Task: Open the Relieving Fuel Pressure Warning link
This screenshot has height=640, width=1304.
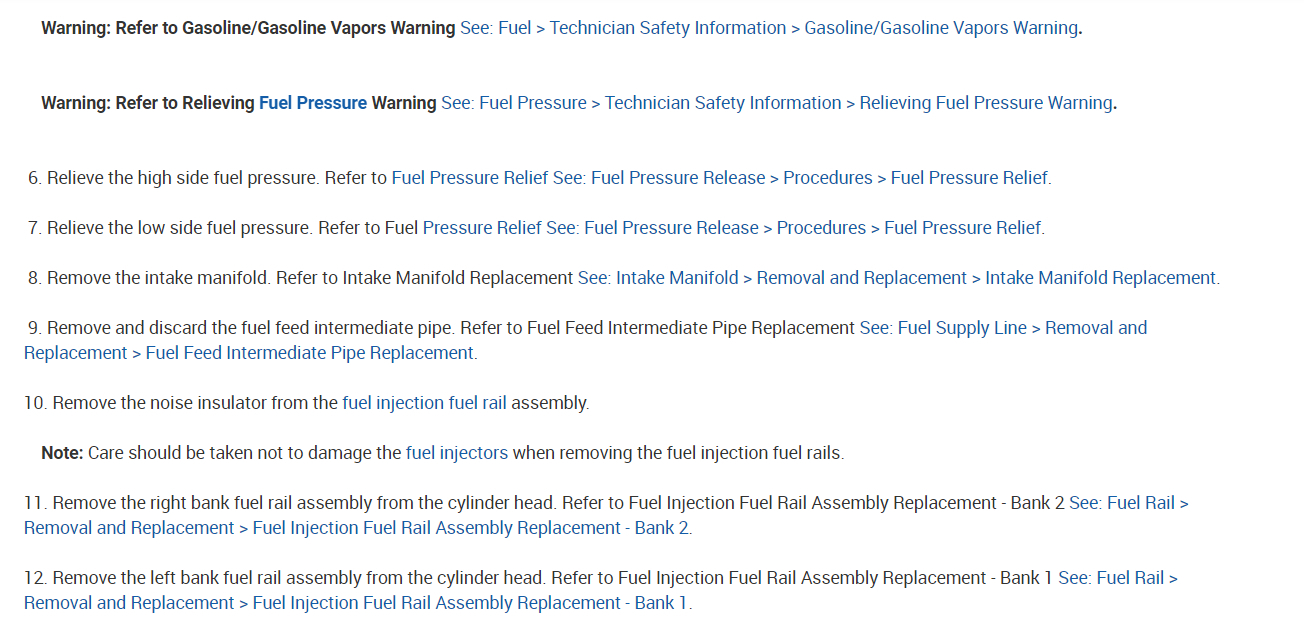Action: (x=777, y=103)
